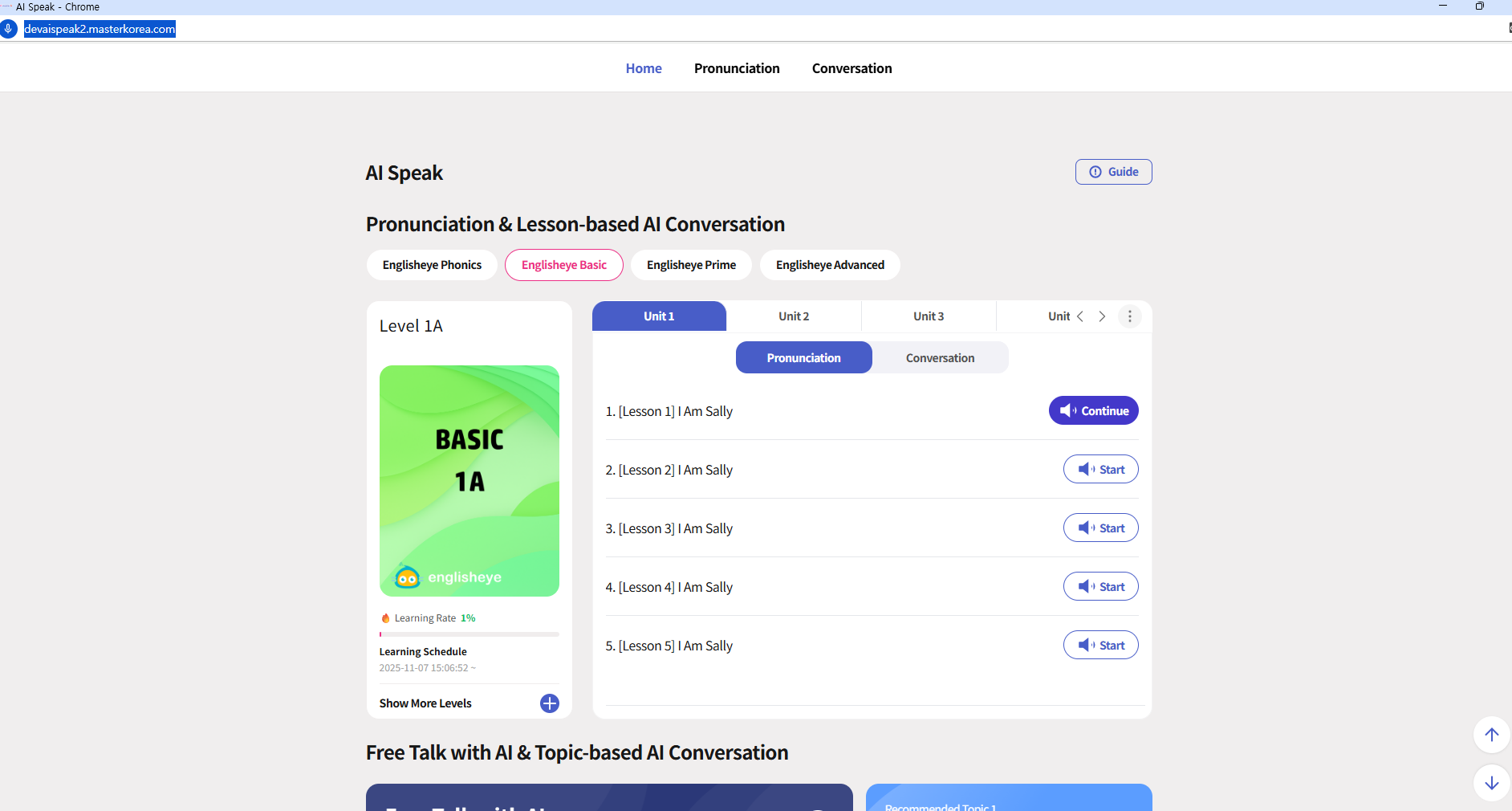Open Conversation in top navigation
The image size is (1512, 811).
[852, 68]
